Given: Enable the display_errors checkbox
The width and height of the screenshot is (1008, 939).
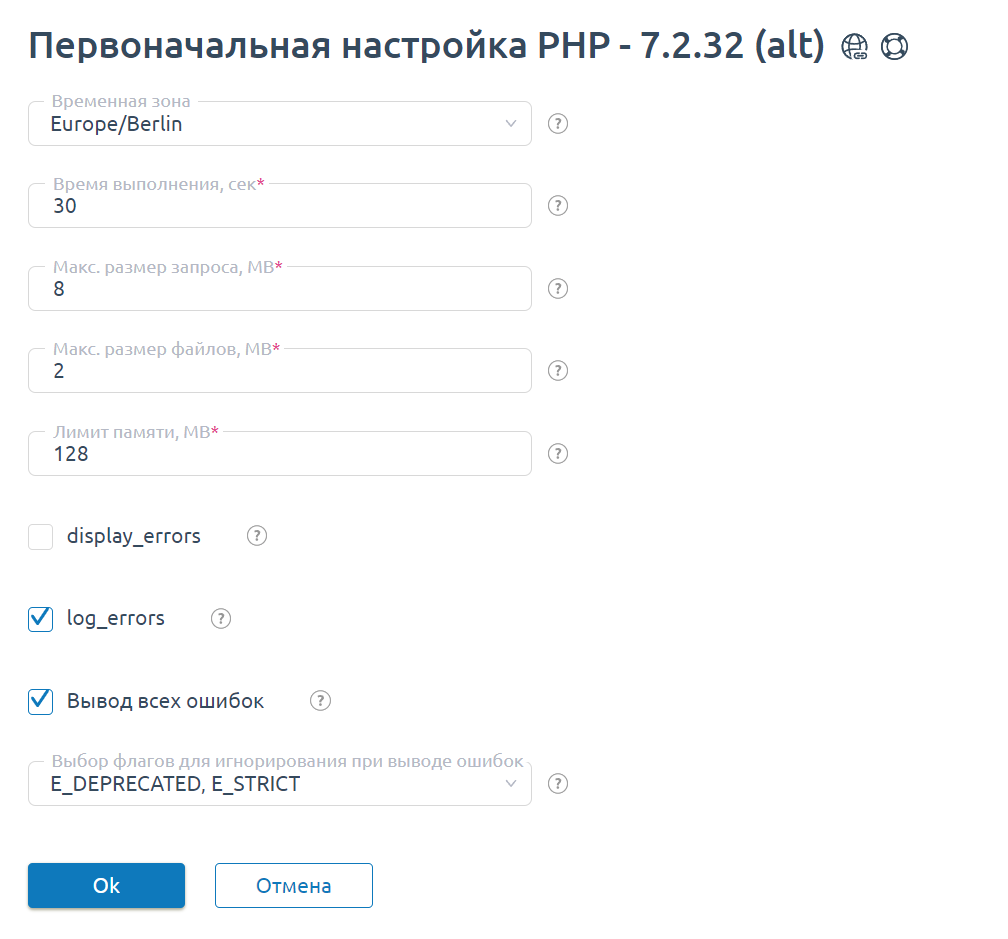Looking at the screenshot, I should (41, 537).
